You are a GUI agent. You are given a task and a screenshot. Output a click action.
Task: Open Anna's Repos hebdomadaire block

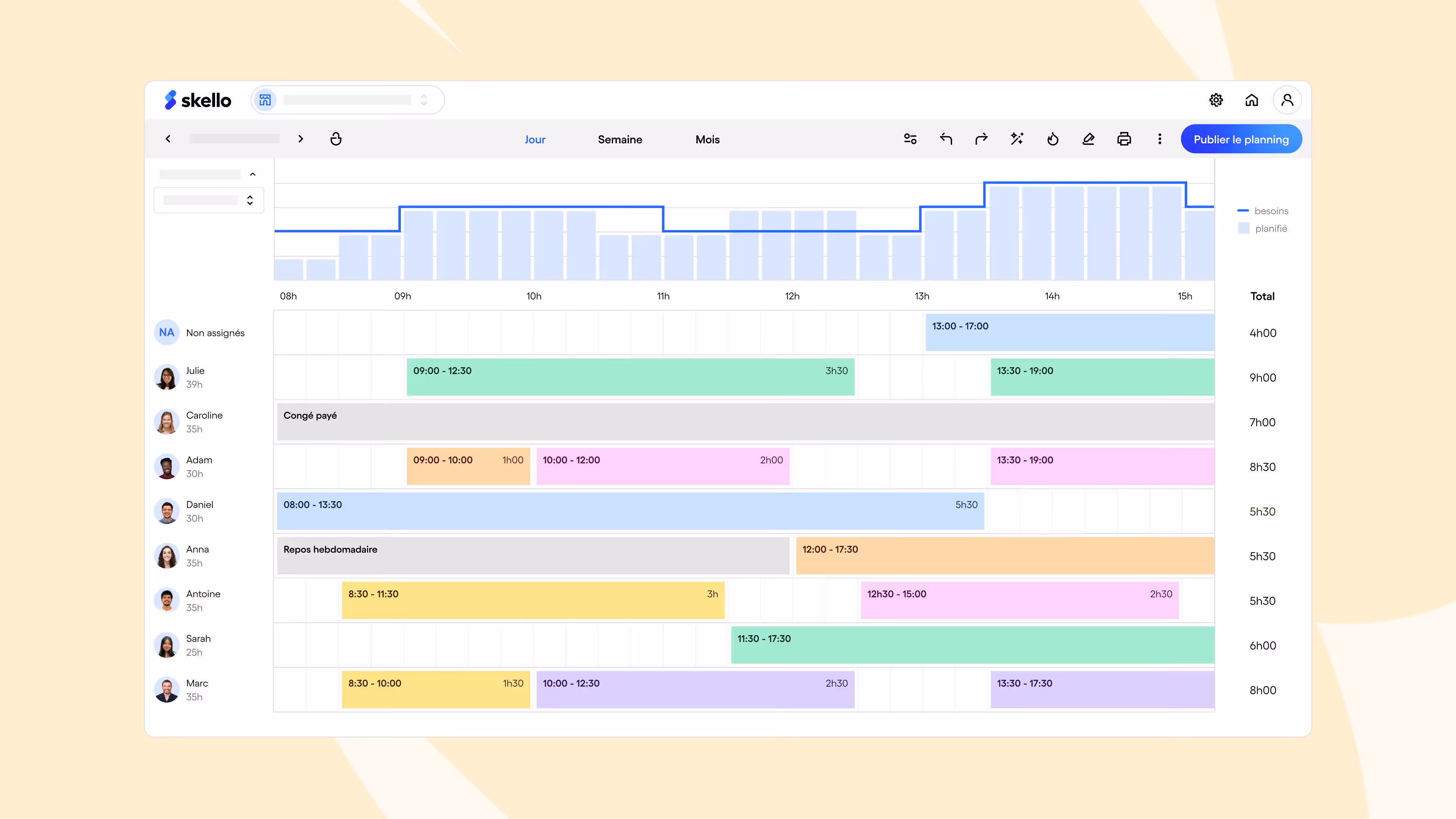click(533, 555)
